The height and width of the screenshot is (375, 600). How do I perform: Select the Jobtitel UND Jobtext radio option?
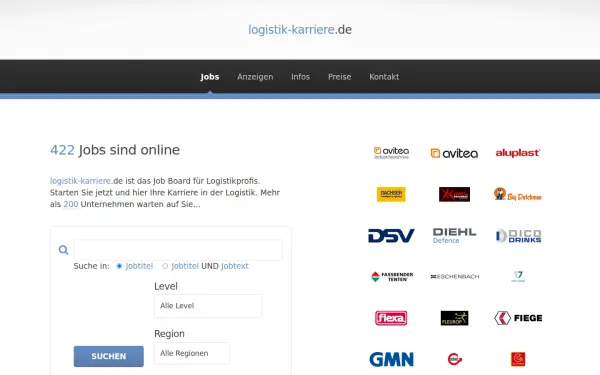[165, 266]
